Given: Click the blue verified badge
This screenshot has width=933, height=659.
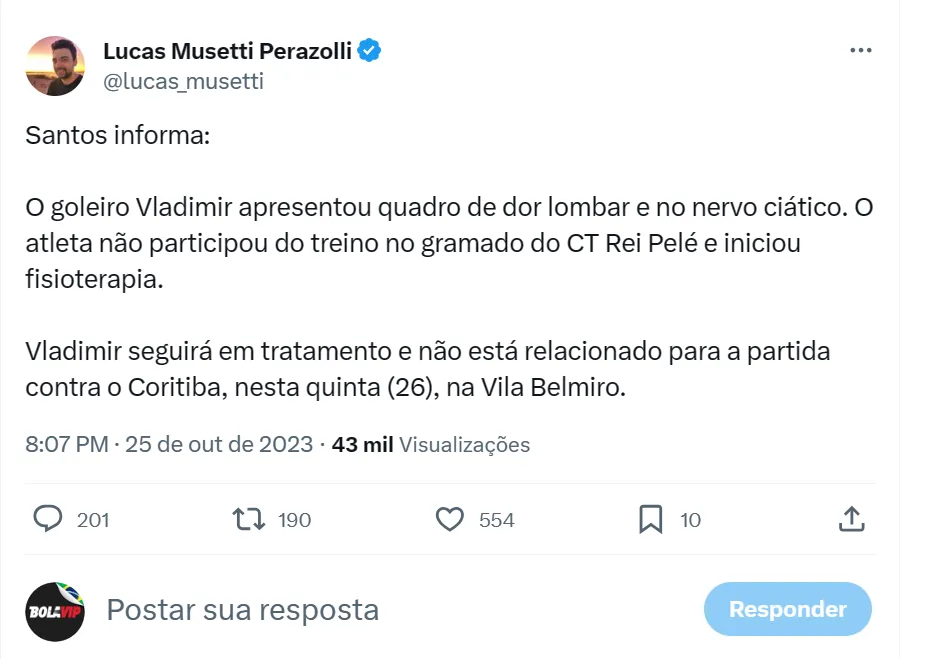Looking at the screenshot, I should coord(370,51).
